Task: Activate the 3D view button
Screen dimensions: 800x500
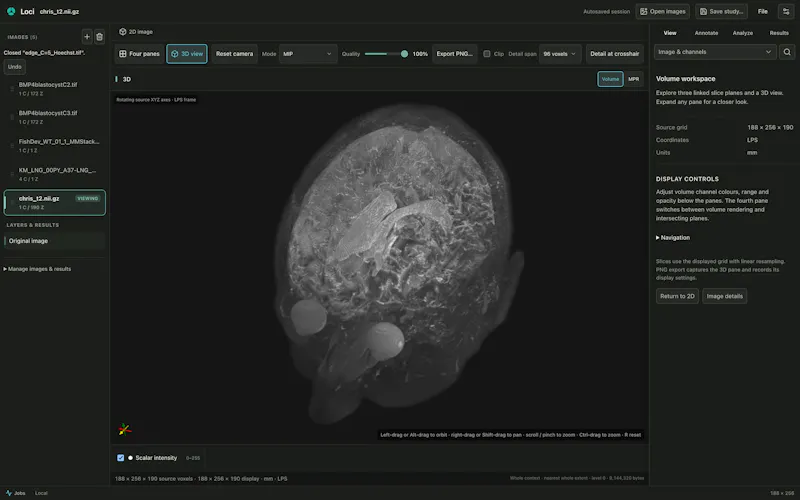Action: pos(187,54)
